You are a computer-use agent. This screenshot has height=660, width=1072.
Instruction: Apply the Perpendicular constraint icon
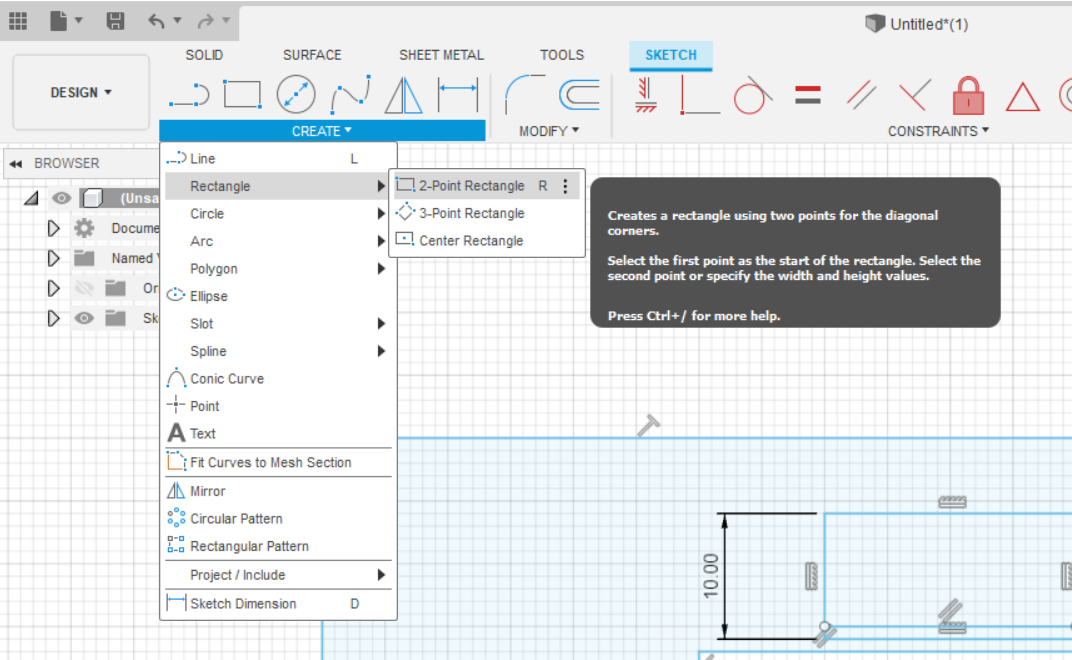(x=914, y=94)
